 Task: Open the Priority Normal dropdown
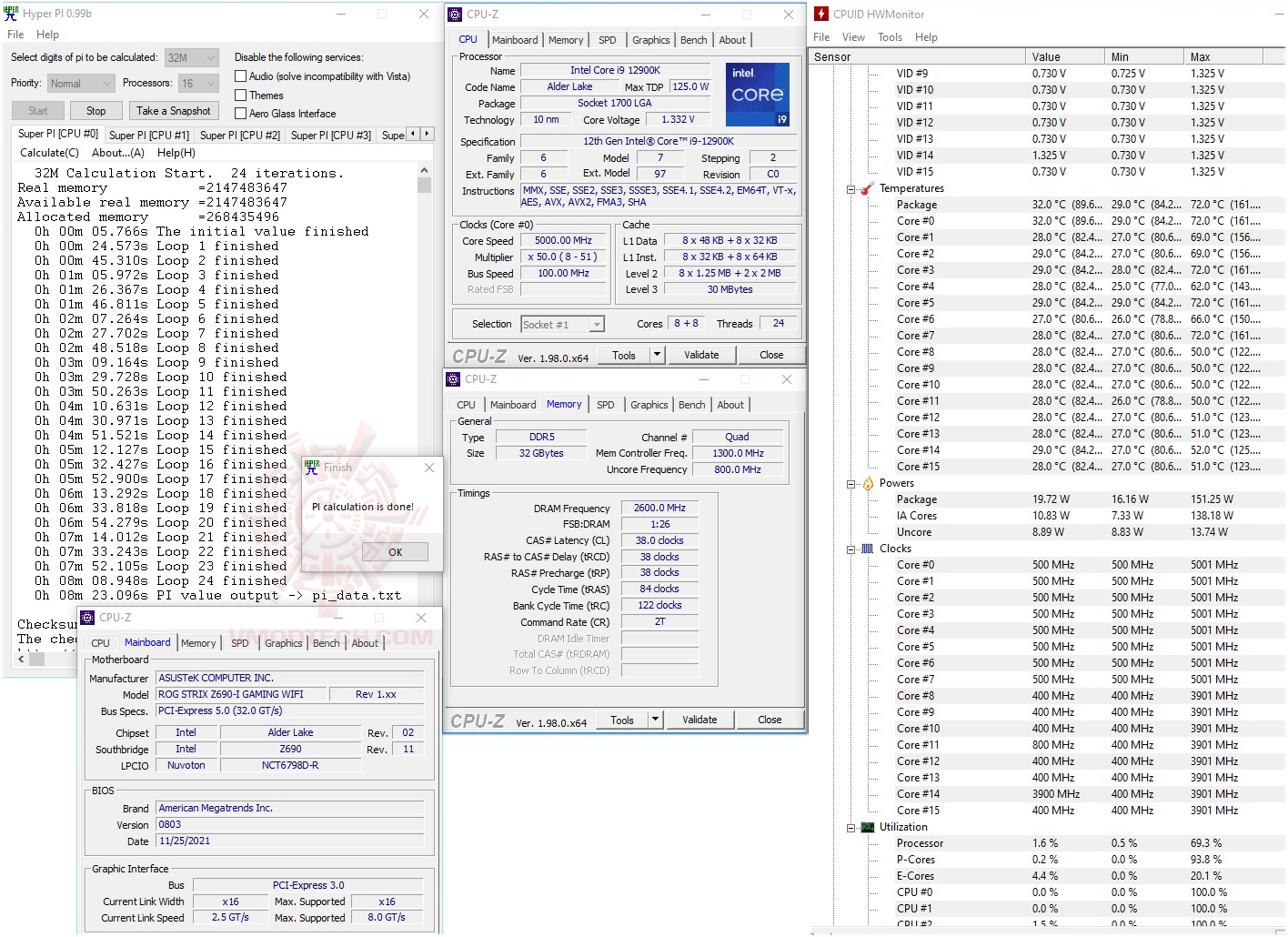click(81, 84)
